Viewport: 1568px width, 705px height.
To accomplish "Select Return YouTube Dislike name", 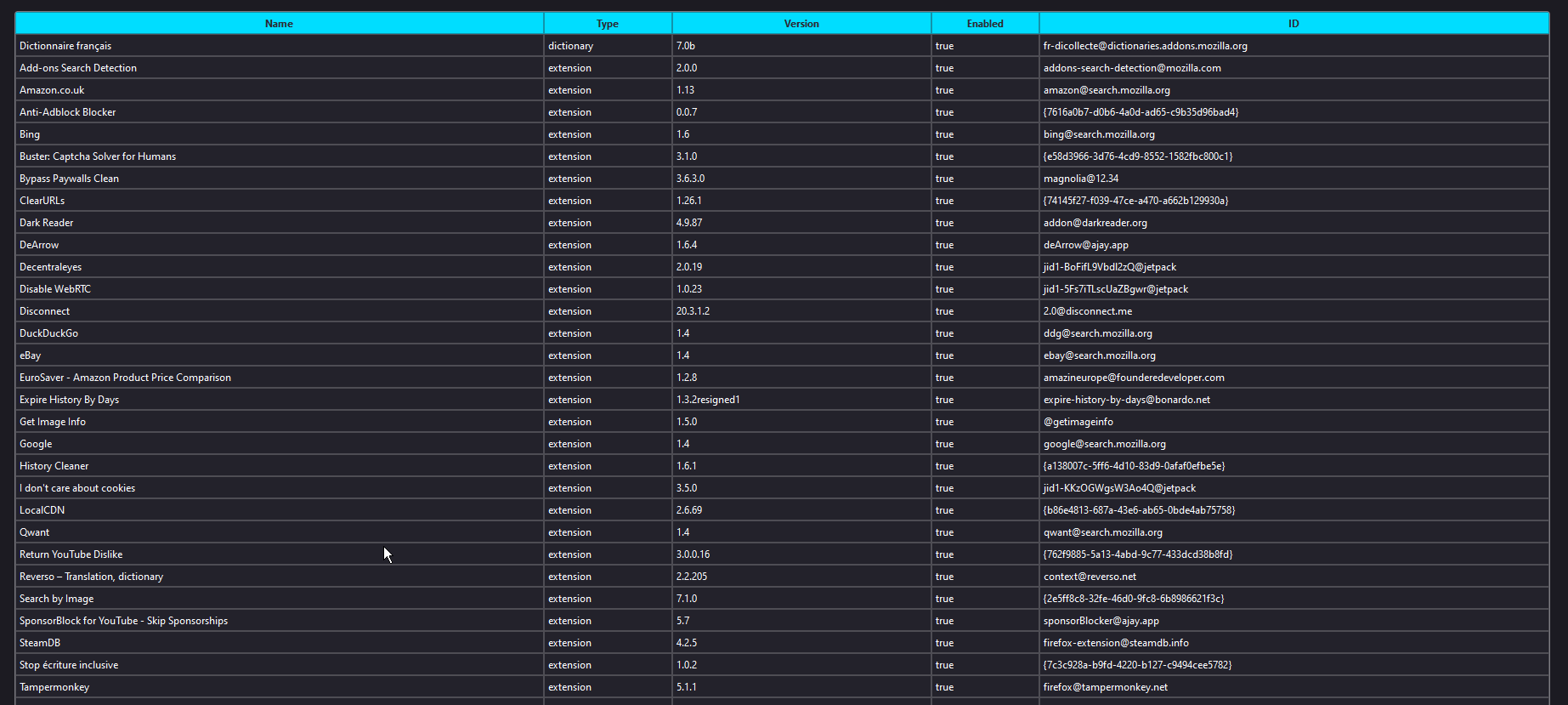I will [x=279, y=554].
